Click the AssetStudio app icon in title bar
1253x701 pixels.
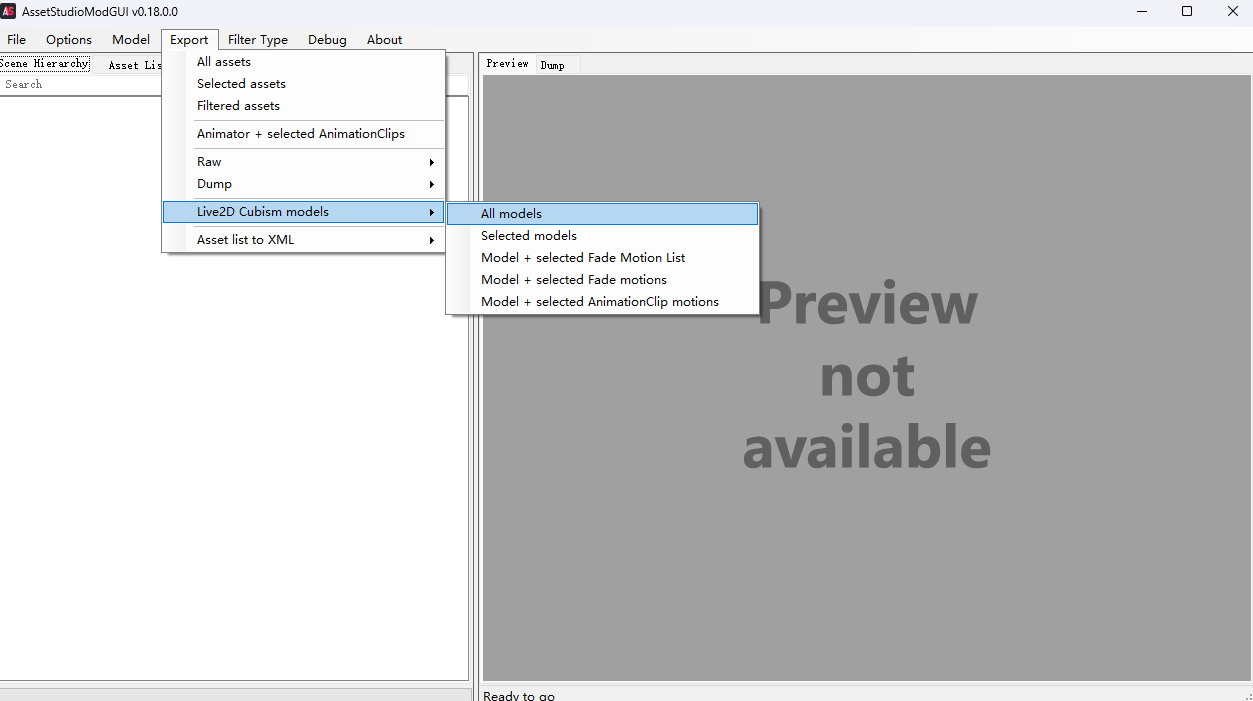click(x=9, y=11)
